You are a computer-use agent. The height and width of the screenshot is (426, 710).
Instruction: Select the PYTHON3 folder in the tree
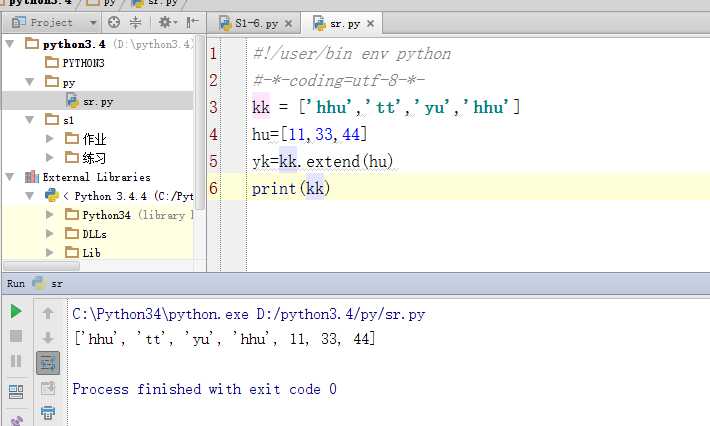point(83,62)
